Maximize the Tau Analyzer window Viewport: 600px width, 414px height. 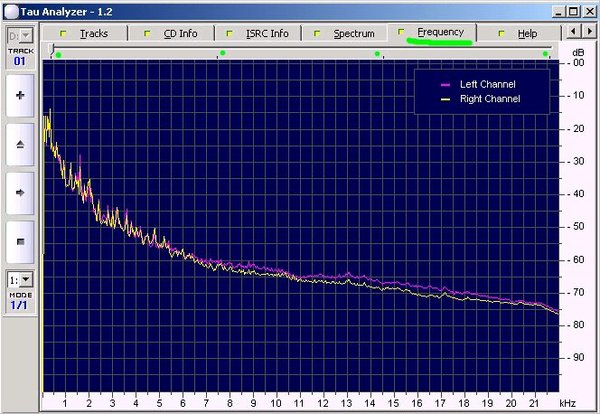tap(573, 12)
